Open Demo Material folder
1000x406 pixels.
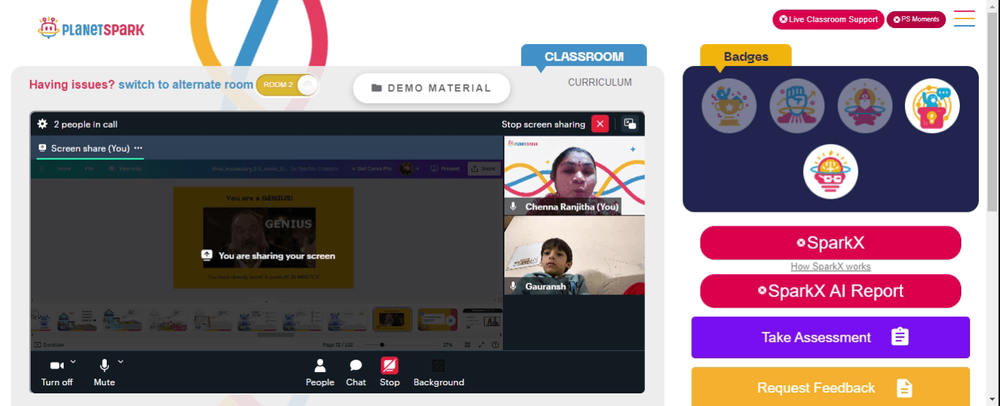pyautogui.click(x=431, y=88)
